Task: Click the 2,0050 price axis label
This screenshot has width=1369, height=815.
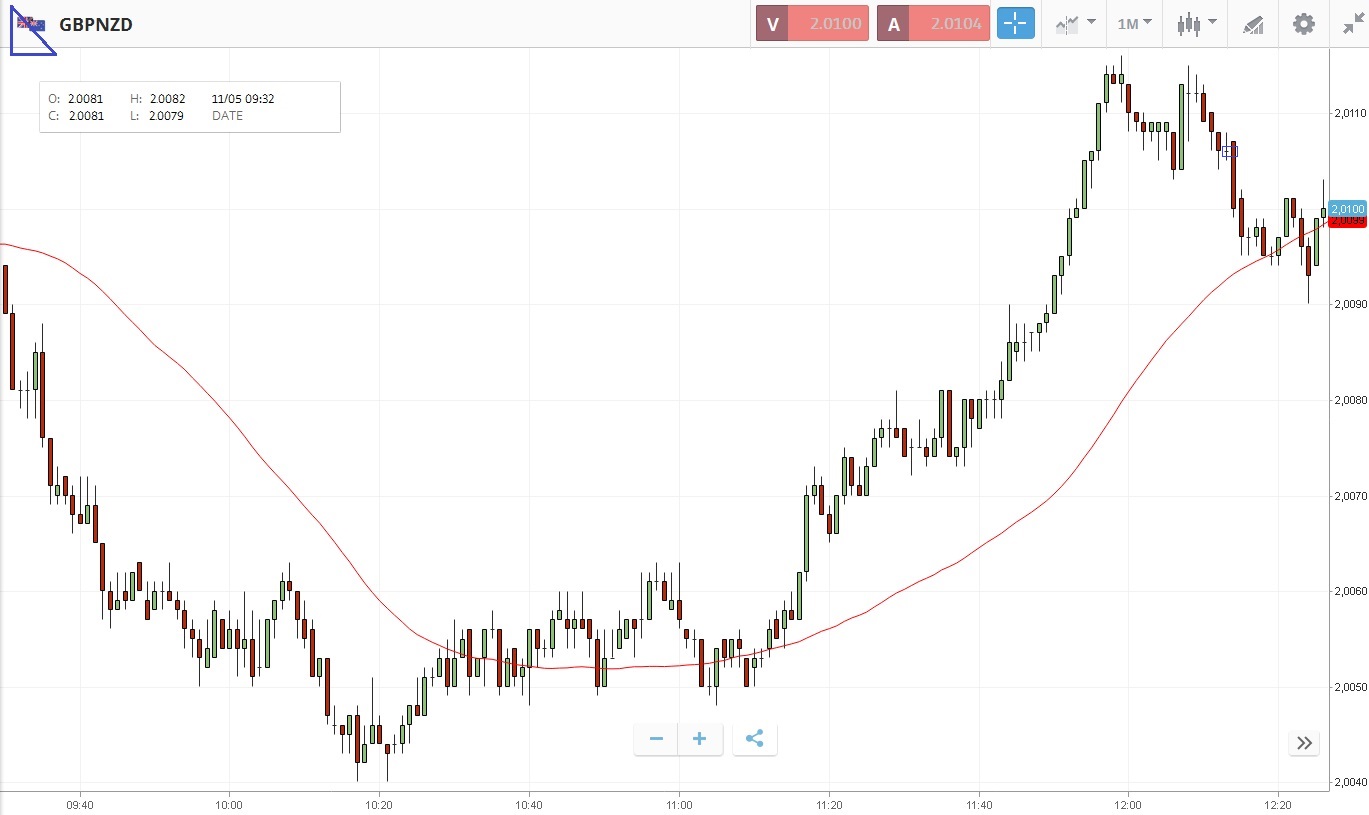Action: coord(1350,687)
